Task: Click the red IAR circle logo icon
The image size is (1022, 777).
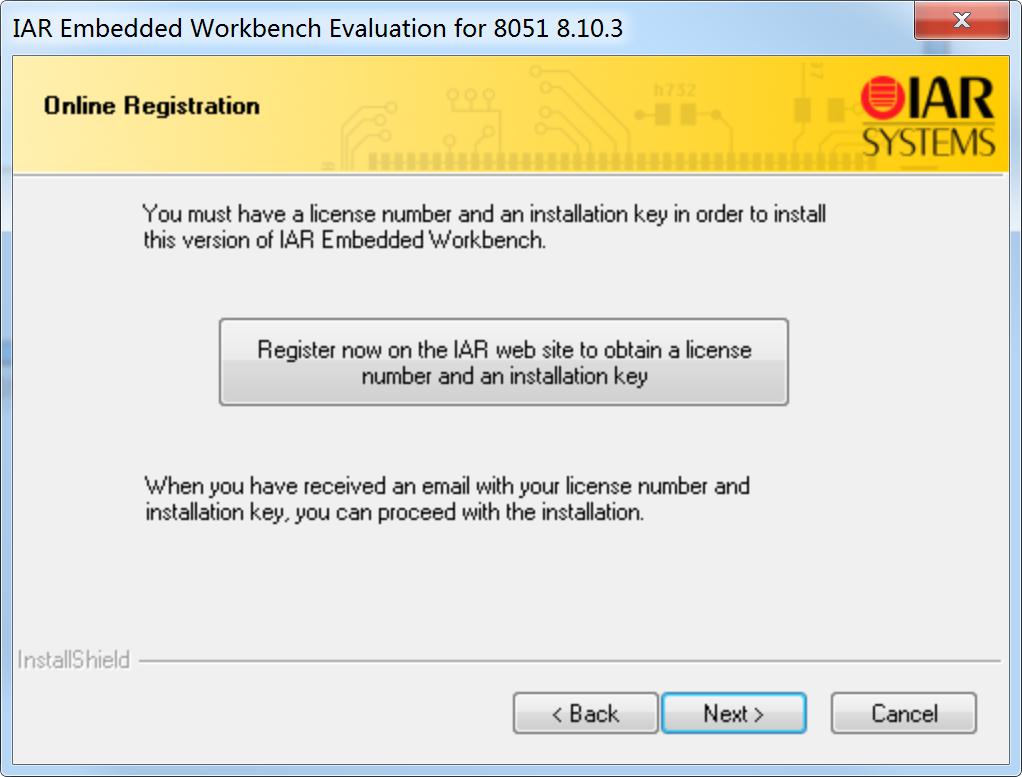Action: pos(882,101)
